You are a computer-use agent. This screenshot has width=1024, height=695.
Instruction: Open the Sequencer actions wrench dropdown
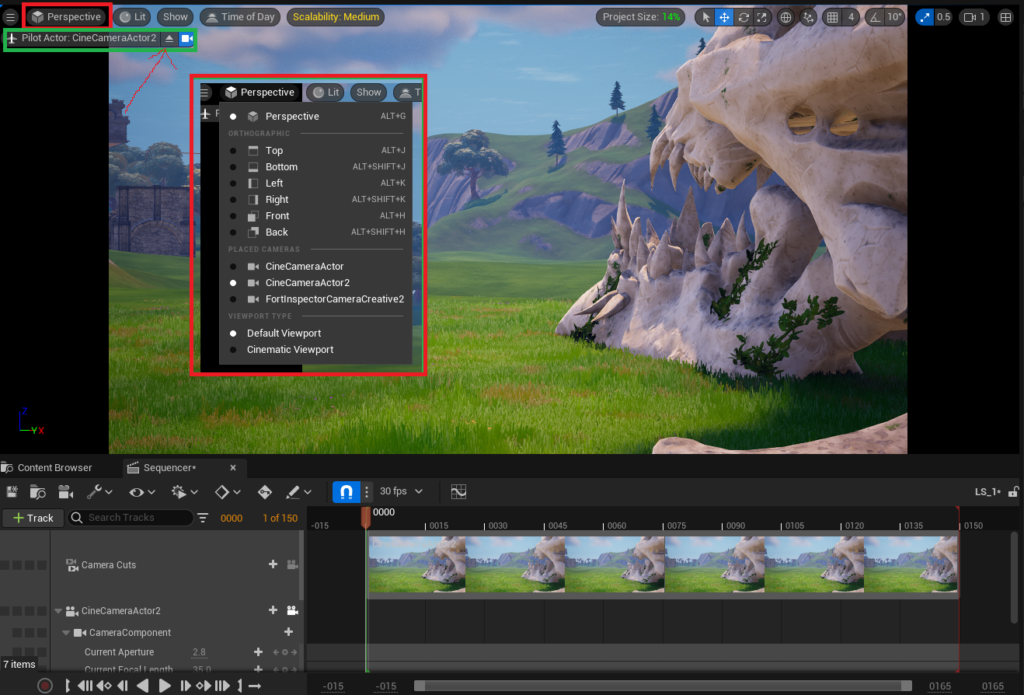point(100,492)
